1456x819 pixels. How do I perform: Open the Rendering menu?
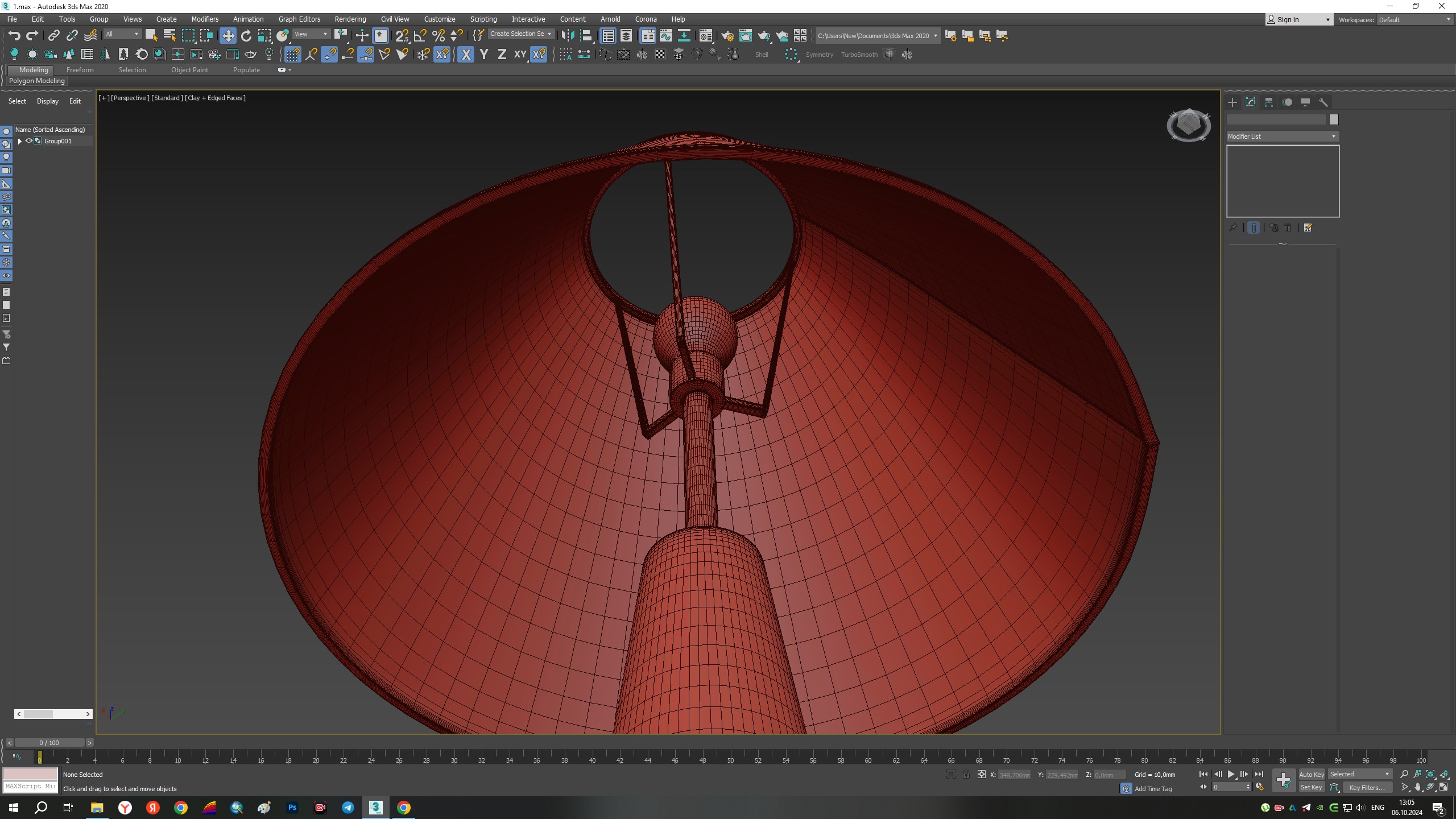350,19
